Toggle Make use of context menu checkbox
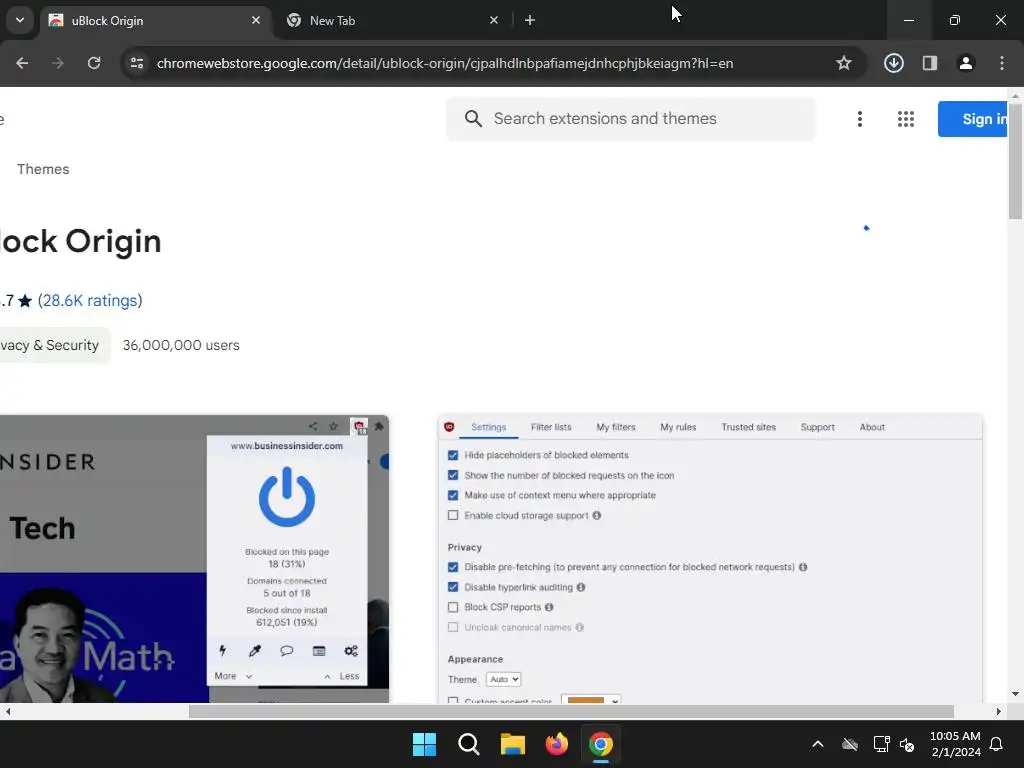This screenshot has width=1024, height=768. [x=453, y=495]
